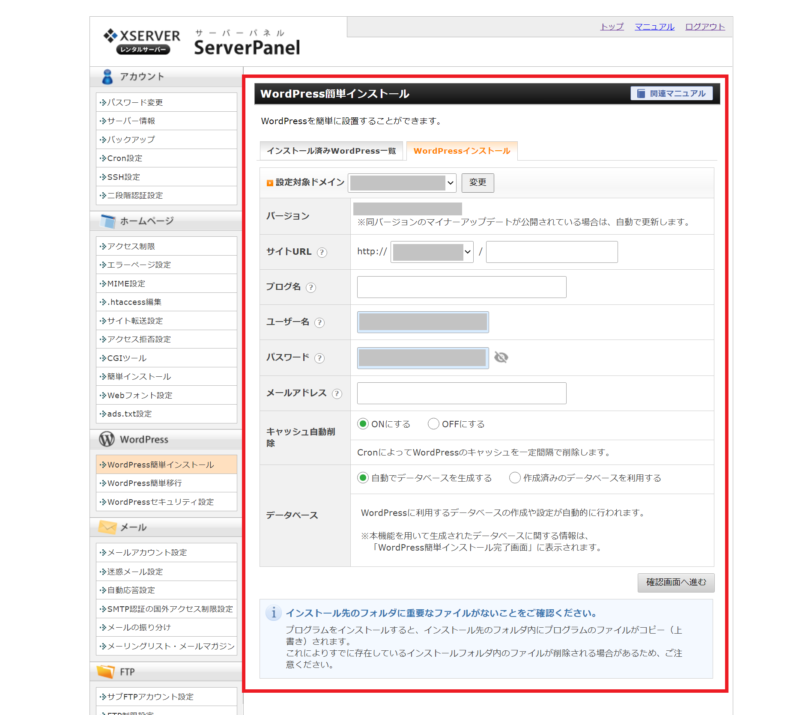This screenshot has height=715, width=800.
Task: Open サイト転送設定 in sidebar
Action: pos(166,321)
